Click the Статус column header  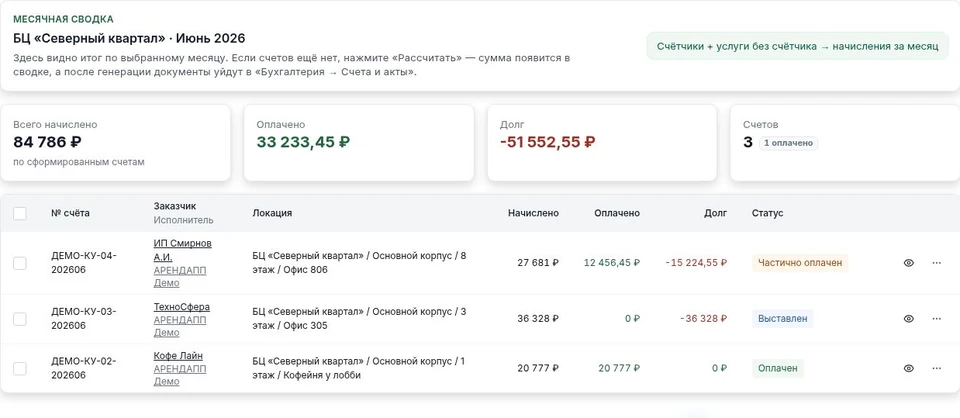768,213
